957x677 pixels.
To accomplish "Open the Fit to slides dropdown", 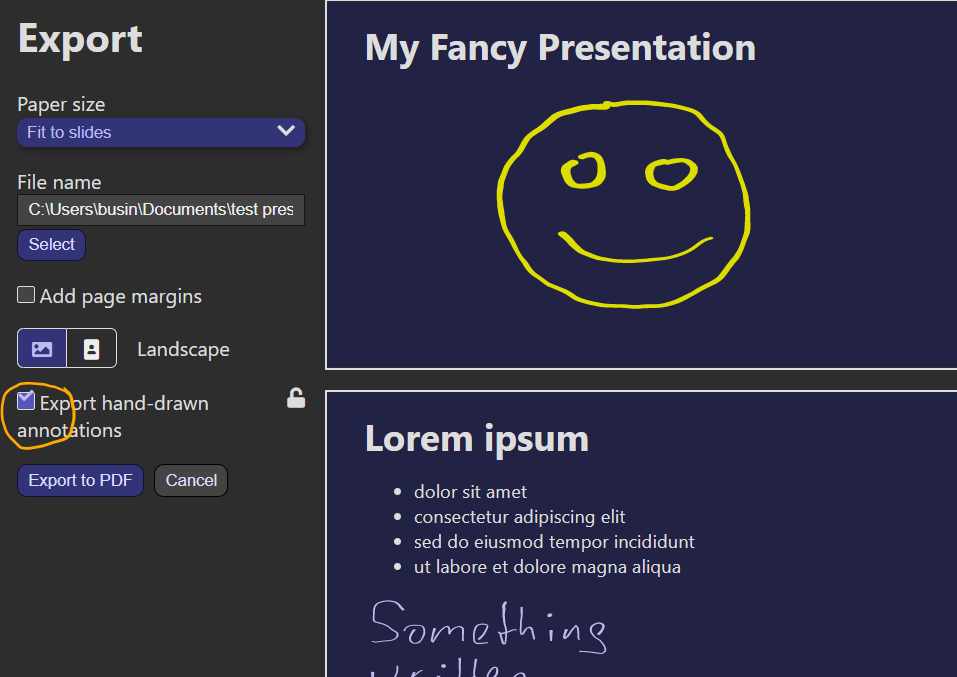I will pos(160,131).
